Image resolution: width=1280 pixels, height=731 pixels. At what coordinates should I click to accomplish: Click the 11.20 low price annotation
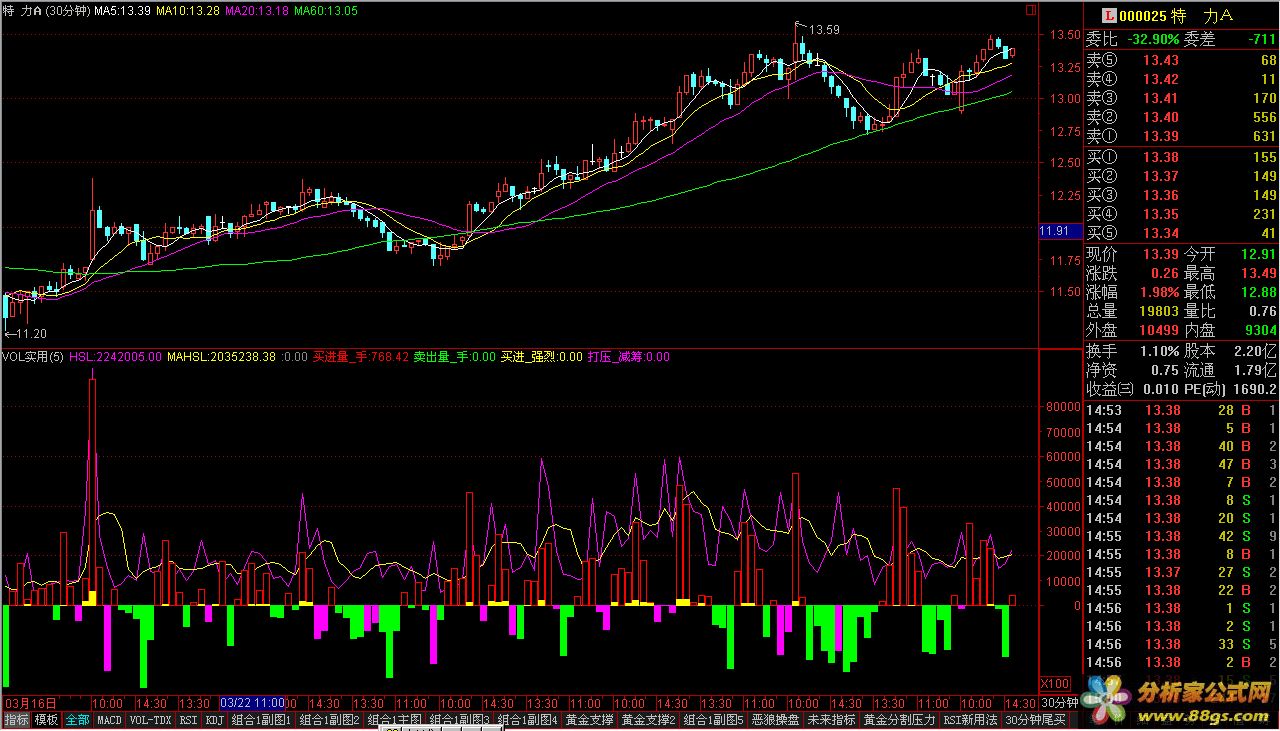coord(31,333)
